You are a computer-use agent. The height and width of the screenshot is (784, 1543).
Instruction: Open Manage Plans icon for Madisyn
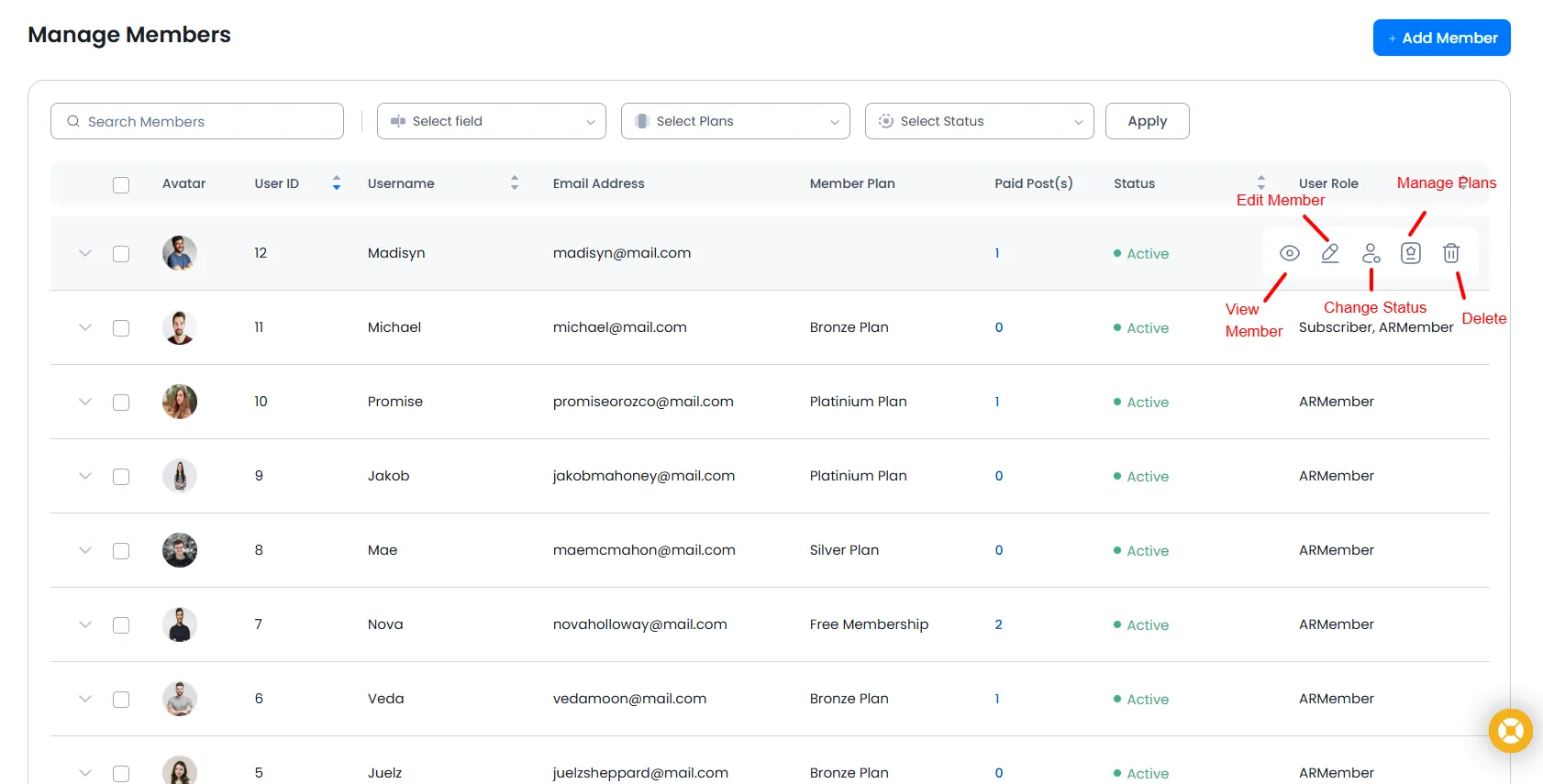point(1411,253)
